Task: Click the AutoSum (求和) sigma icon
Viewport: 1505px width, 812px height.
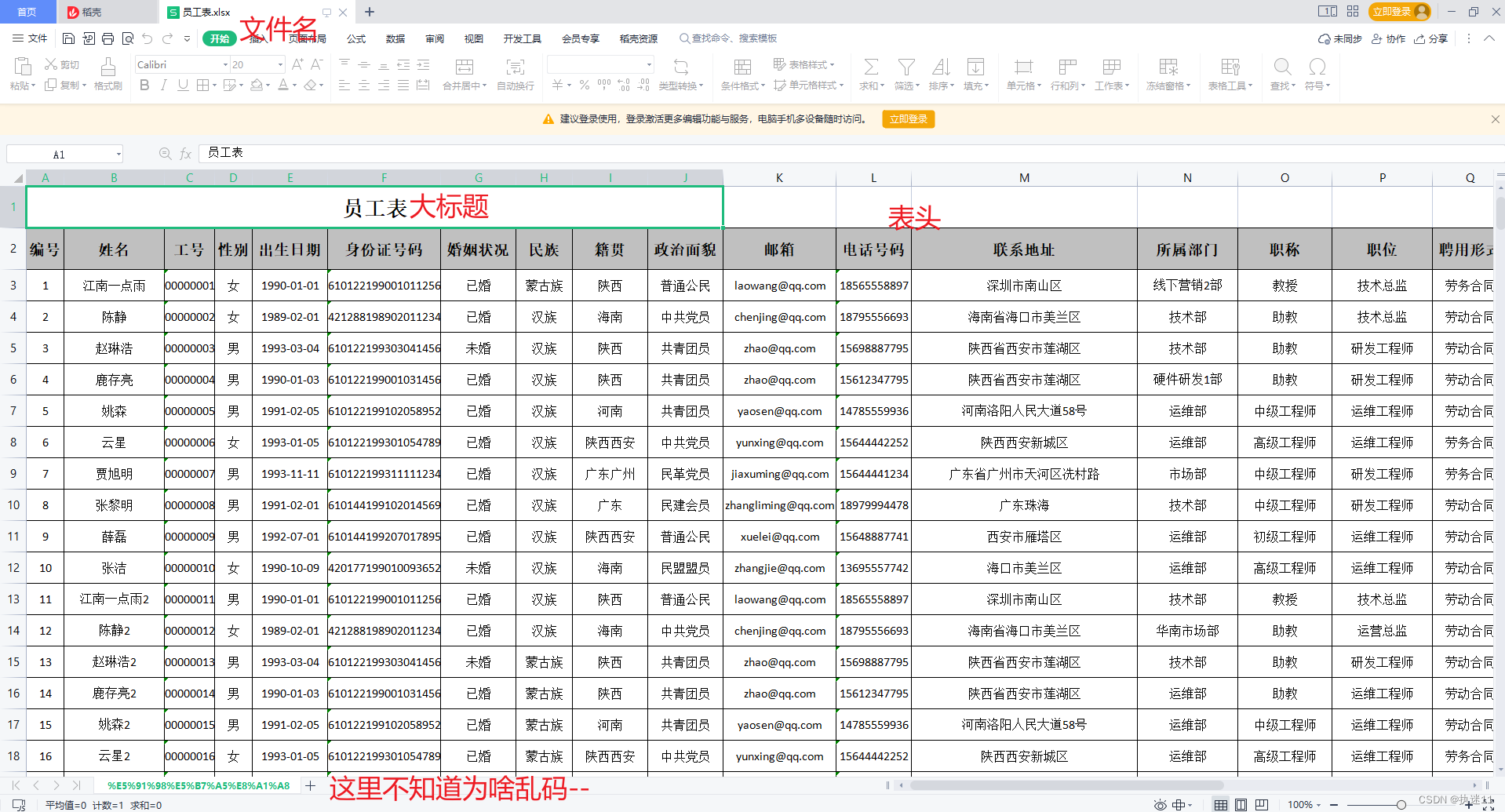Action: click(x=871, y=67)
